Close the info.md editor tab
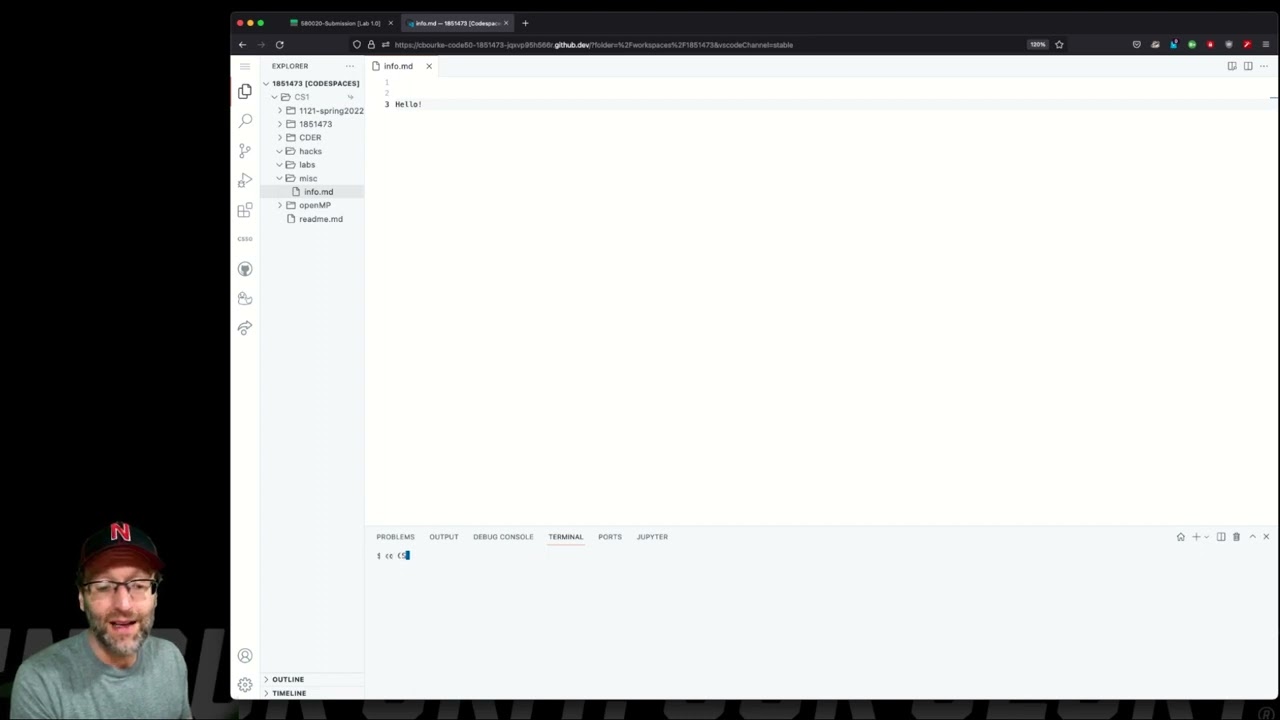This screenshot has width=1280, height=720. [x=429, y=66]
